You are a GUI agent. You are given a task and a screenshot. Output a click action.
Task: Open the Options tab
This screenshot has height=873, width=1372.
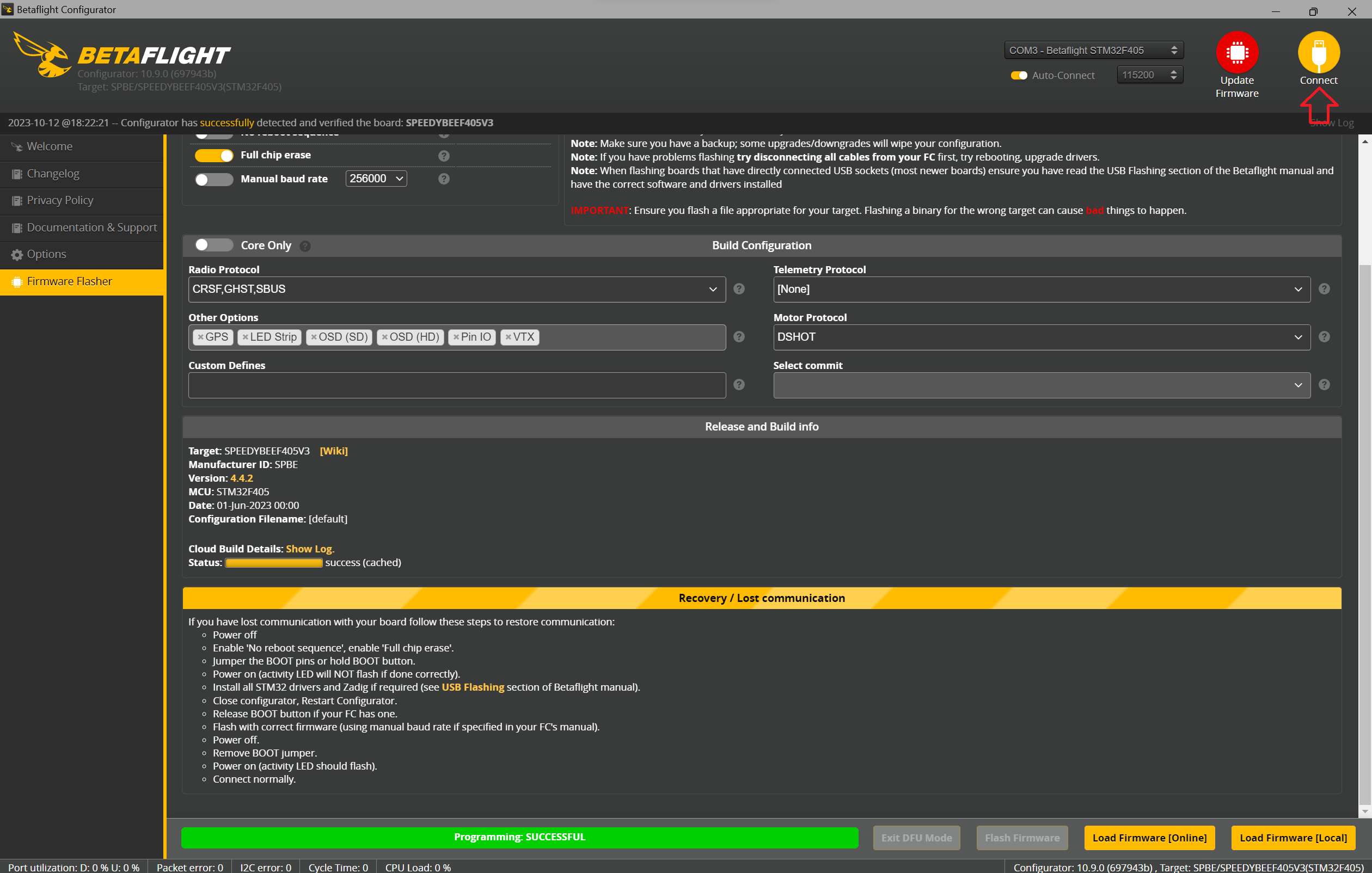[x=82, y=254]
